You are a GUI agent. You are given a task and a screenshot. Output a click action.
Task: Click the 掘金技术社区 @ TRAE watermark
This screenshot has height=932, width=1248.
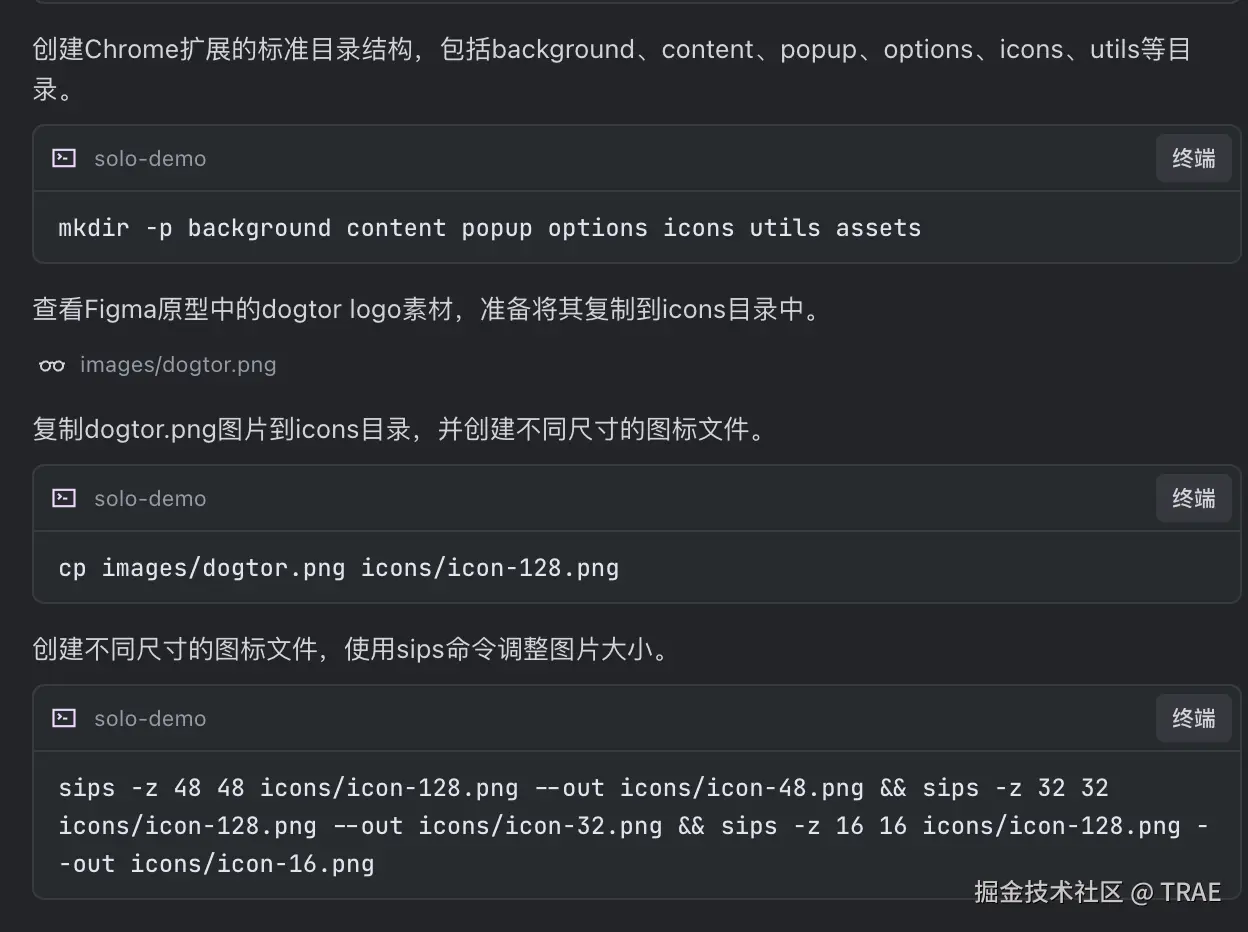click(x=1098, y=892)
